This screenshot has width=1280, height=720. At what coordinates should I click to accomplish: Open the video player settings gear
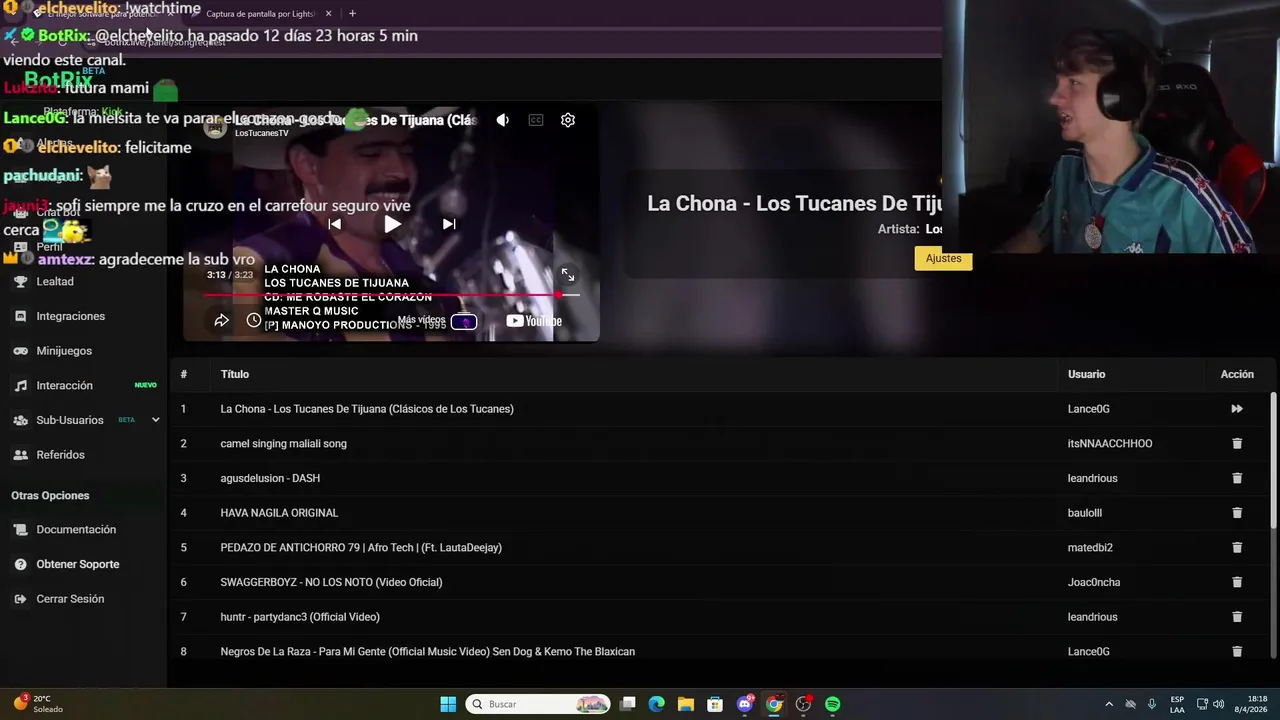click(568, 120)
